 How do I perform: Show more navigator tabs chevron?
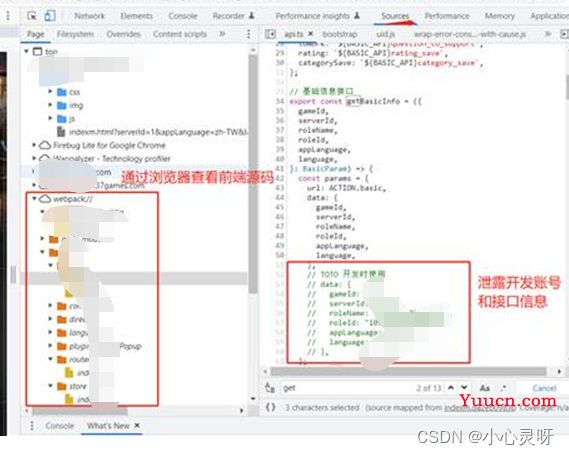coord(222,34)
